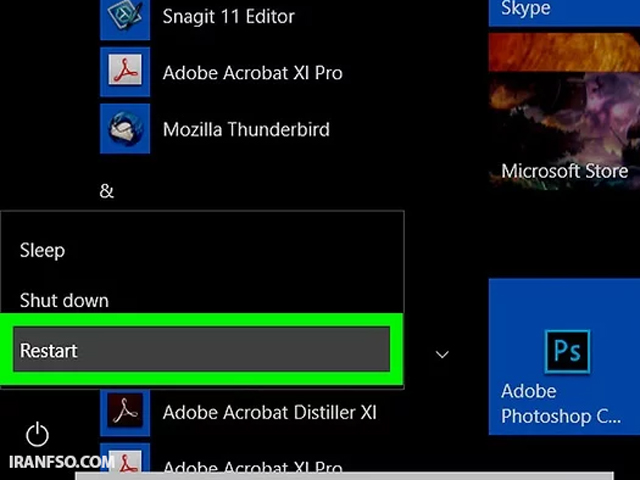Image resolution: width=640 pixels, height=480 pixels.
Task: Open the Skype live tile
Action: [564, 13]
